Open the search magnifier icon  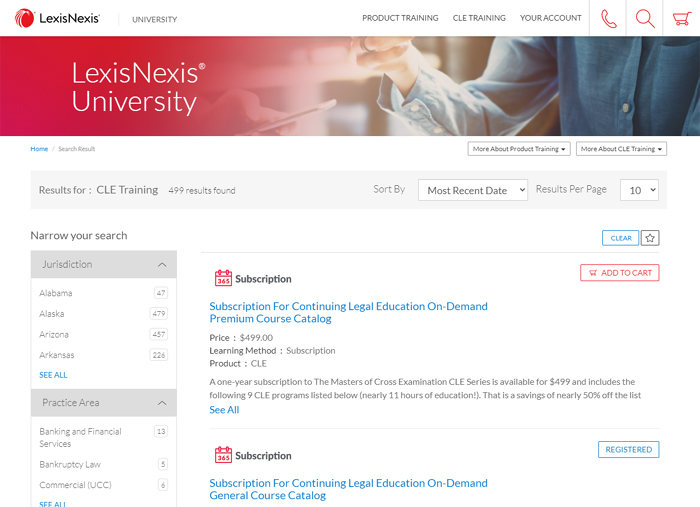click(645, 18)
